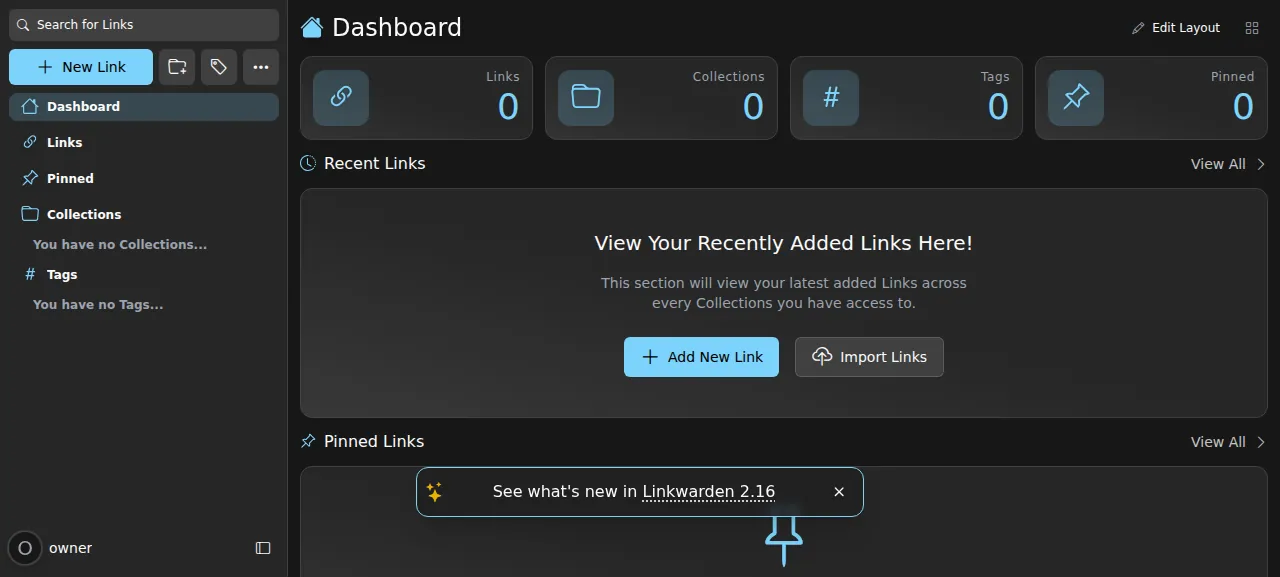Click the sparkles icon in announcement
The height and width of the screenshot is (577, 1280).
tap(434, 492)
